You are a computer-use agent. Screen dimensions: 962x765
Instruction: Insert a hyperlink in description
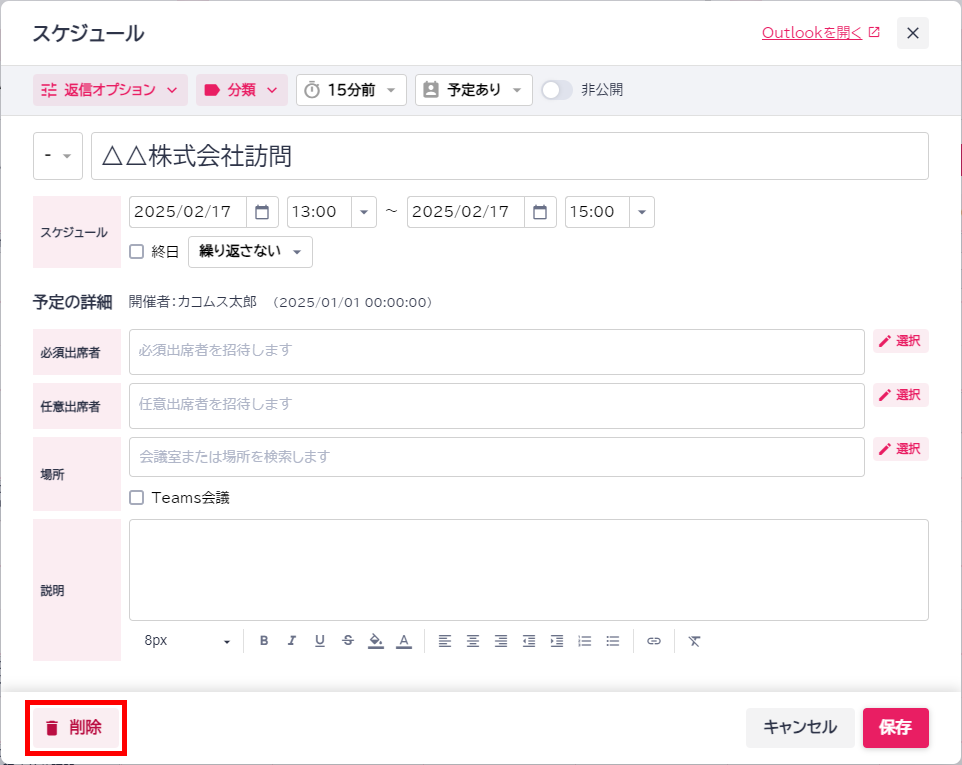coord(654,640)
